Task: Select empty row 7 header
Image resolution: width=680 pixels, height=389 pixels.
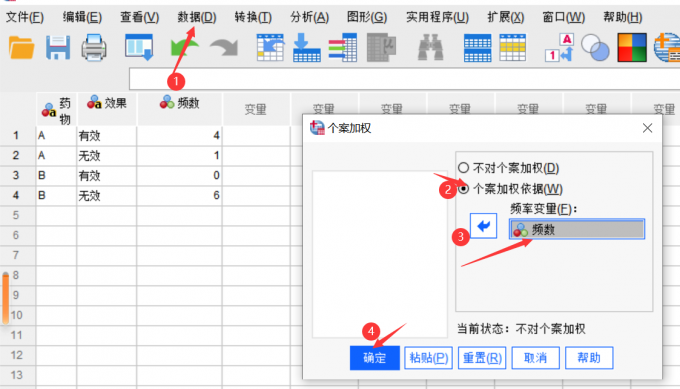Action: click(x=17, y=255)
